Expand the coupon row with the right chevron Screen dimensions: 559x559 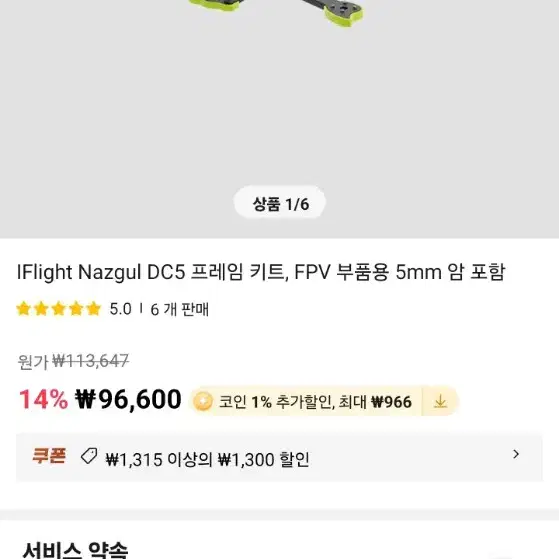pos(516,454)
